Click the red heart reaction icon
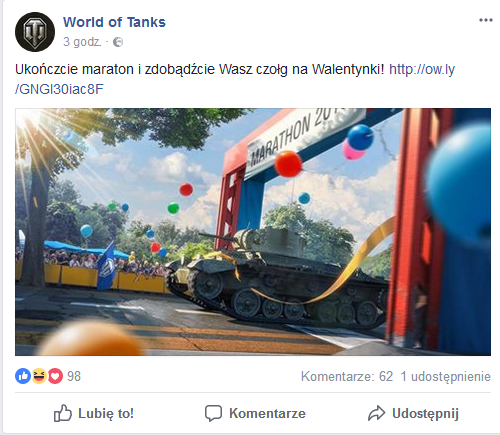The height and width of the screenshot is (435, 500). (55, 376)
